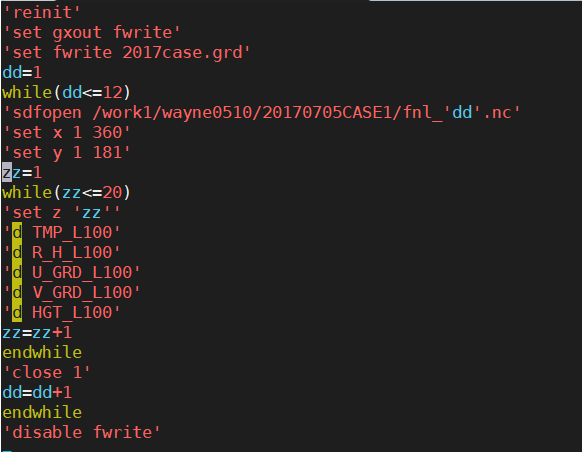Click the 2017case.grd filename text
The height and width of the screenshot is (452, 582).
coord(182,53)
